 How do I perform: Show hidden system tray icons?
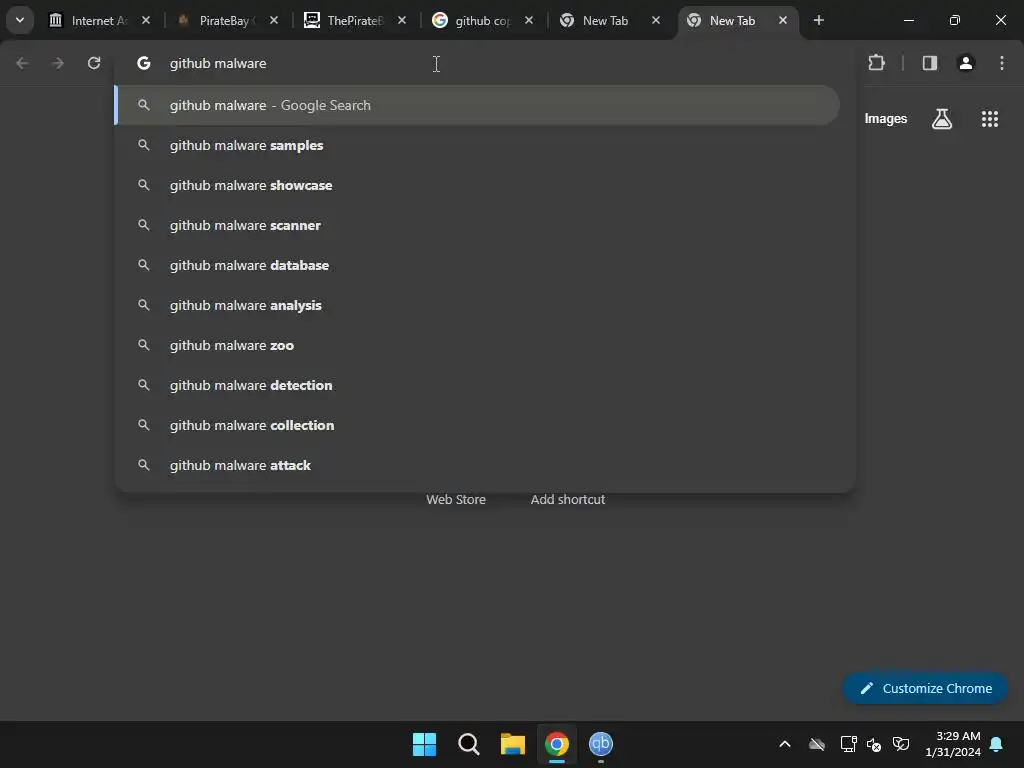[785, 744]
